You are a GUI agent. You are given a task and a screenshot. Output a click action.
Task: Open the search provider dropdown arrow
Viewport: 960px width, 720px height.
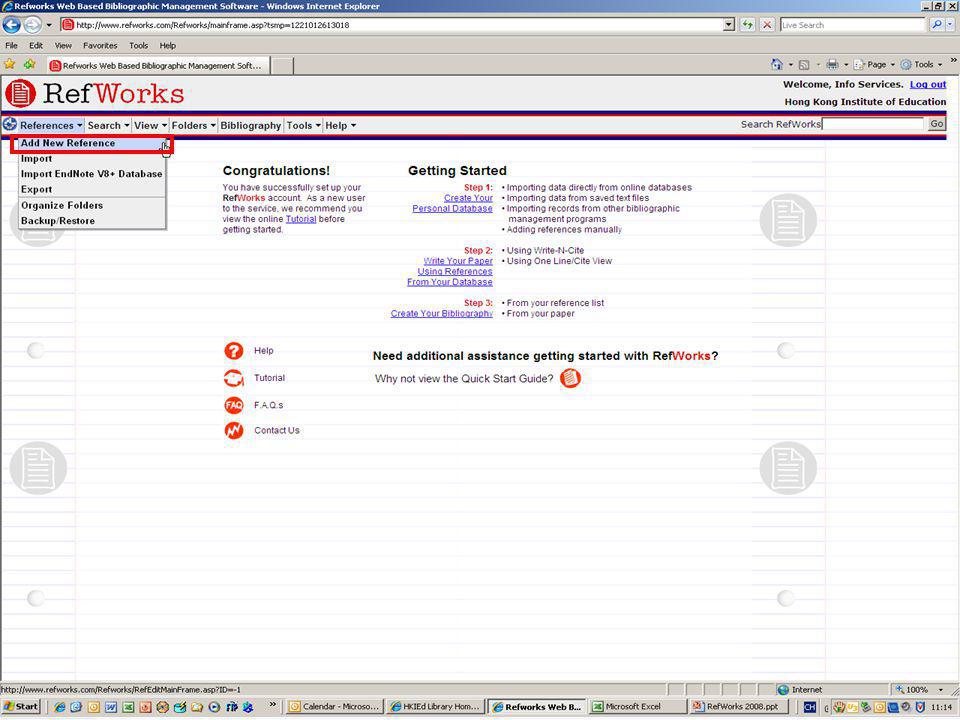pos(951,25)
